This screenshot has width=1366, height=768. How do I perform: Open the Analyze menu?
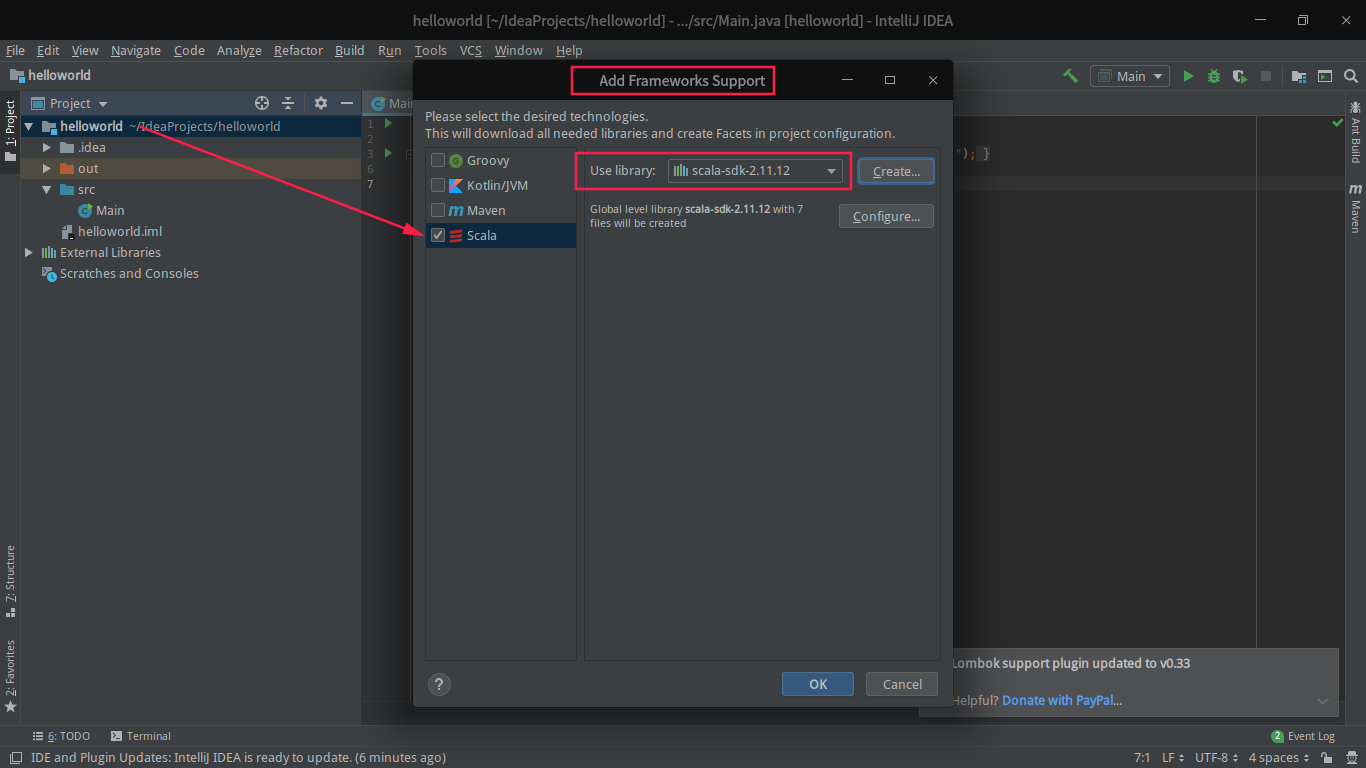click(x=239, y=50)
